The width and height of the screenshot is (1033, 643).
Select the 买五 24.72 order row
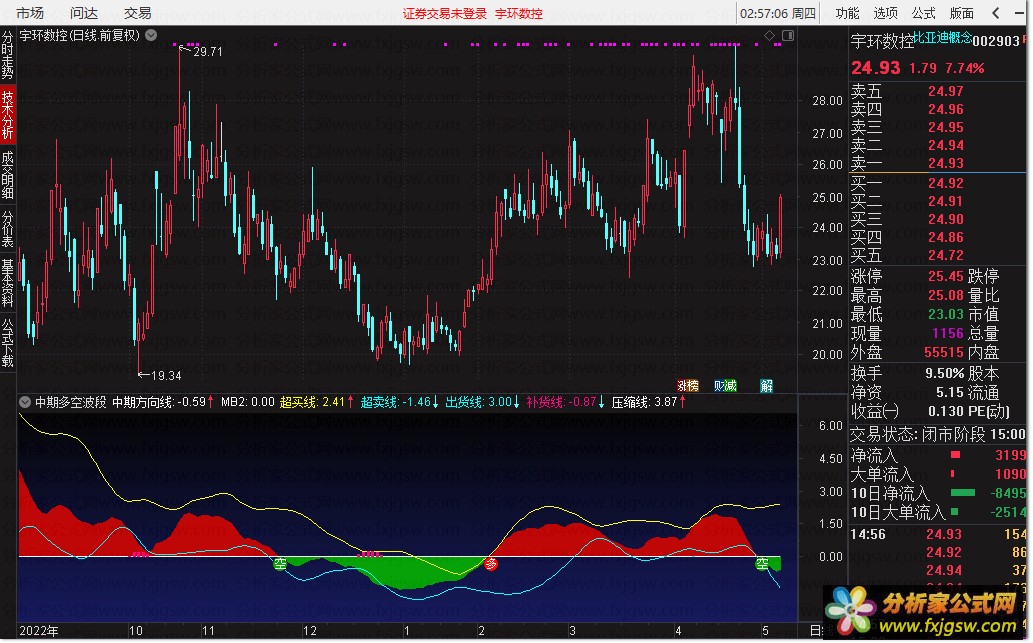(x=937, y=255)
